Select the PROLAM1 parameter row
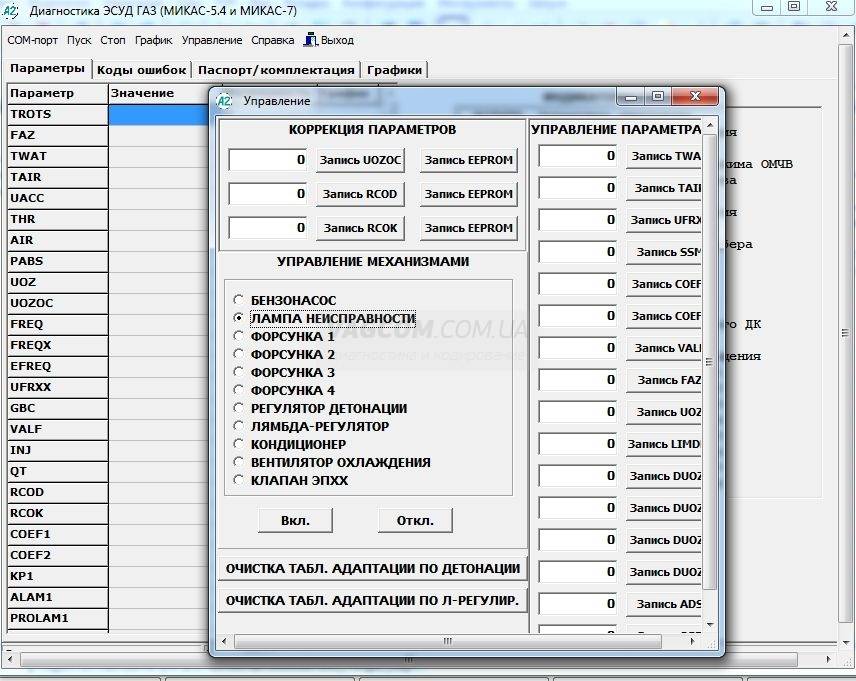 [57, 618]
